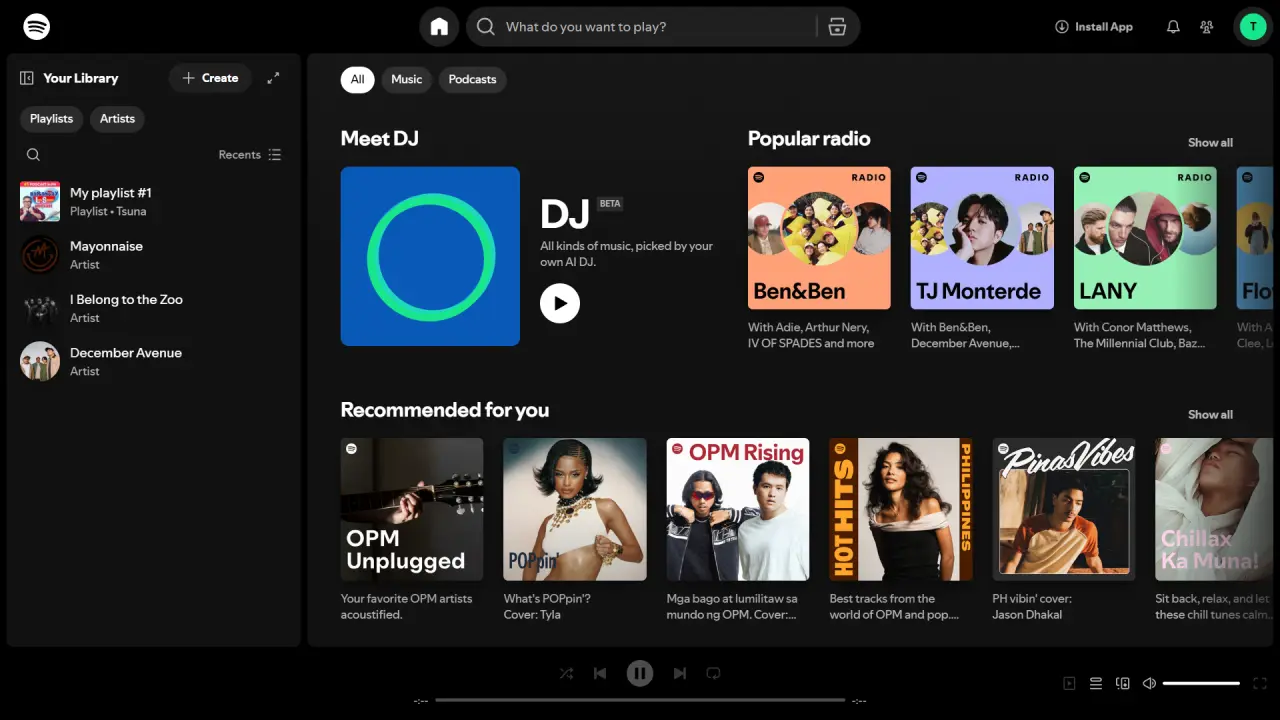The image size is (1280, 720).
Task: Play the DJ session
Action: pyautogui.click(x=560, y=303)
